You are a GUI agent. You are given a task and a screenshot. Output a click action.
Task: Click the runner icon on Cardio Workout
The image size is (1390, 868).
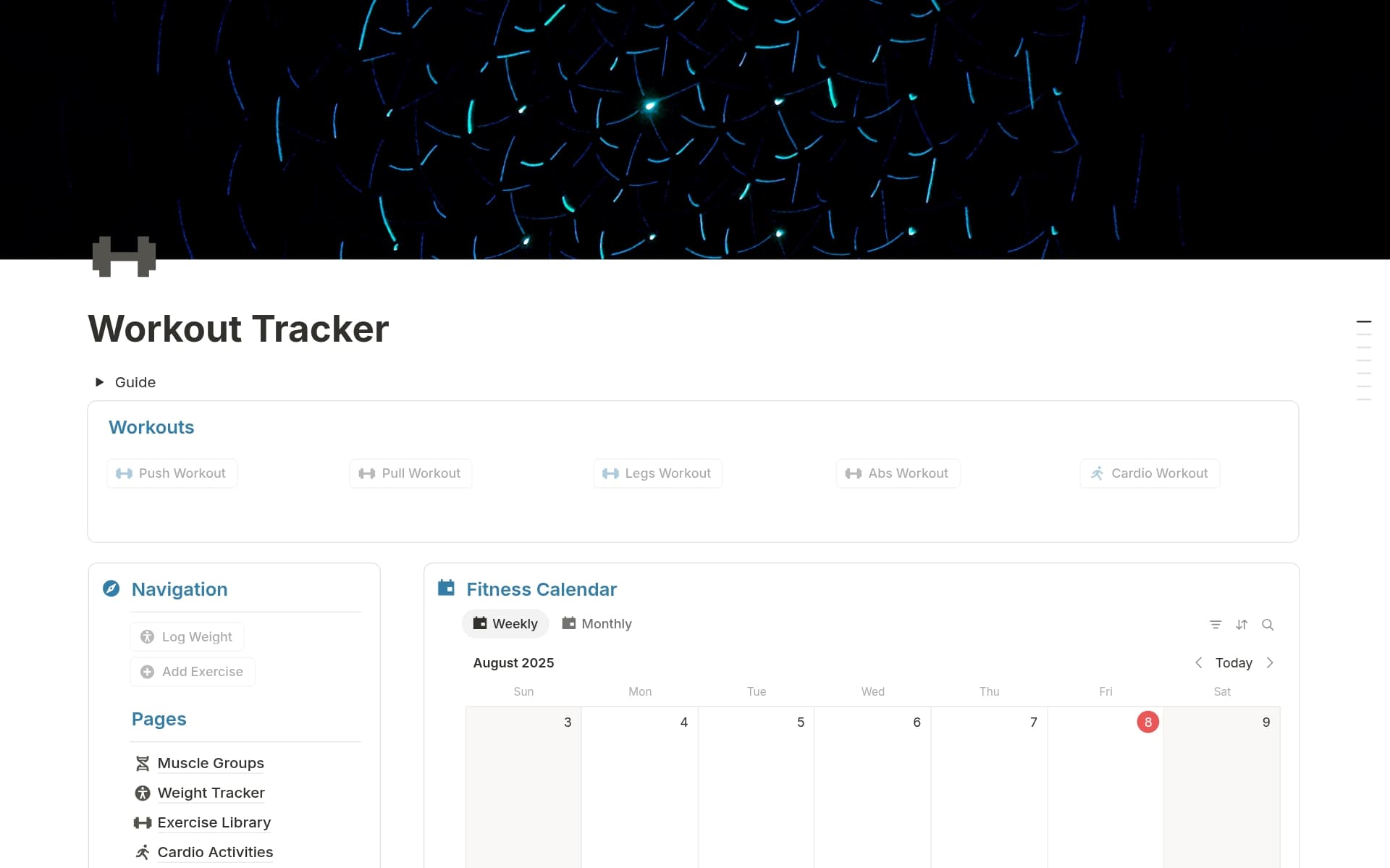tap(1096, 473)
